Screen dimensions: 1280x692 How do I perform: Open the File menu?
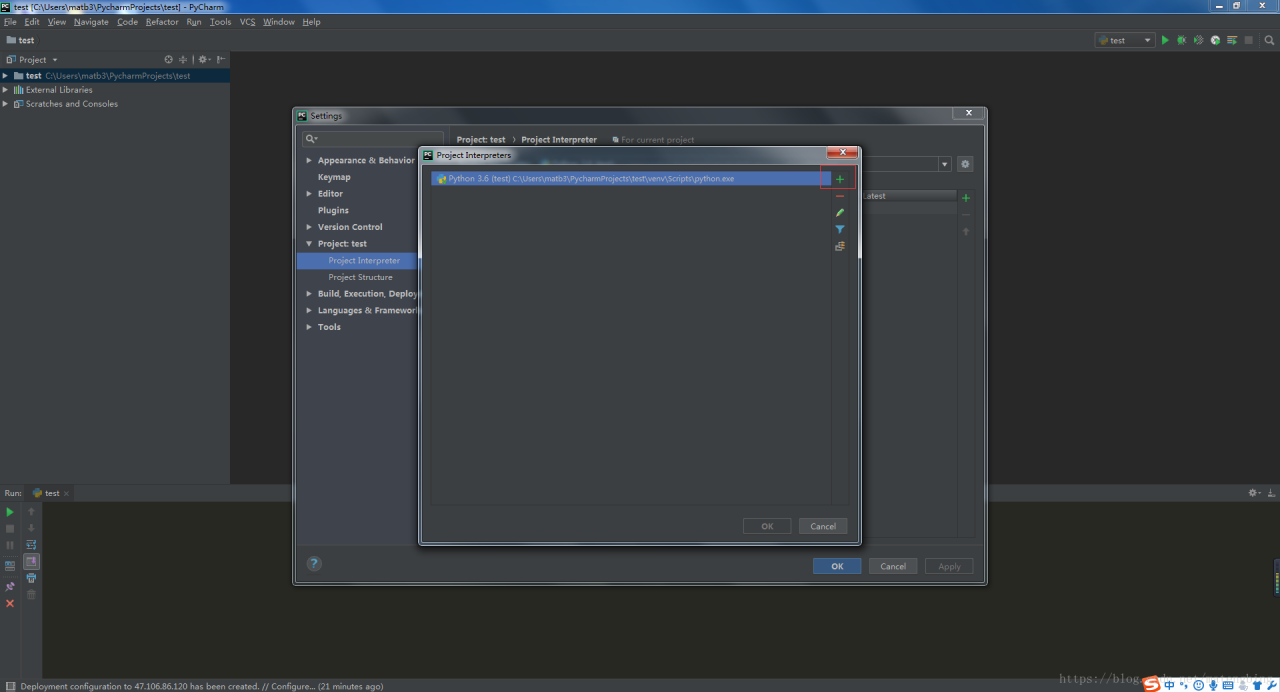(10, 22)
